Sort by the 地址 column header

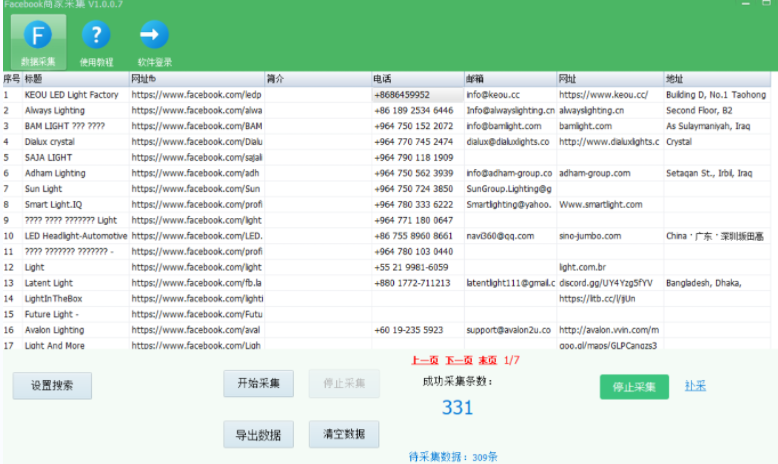[717, 79]
